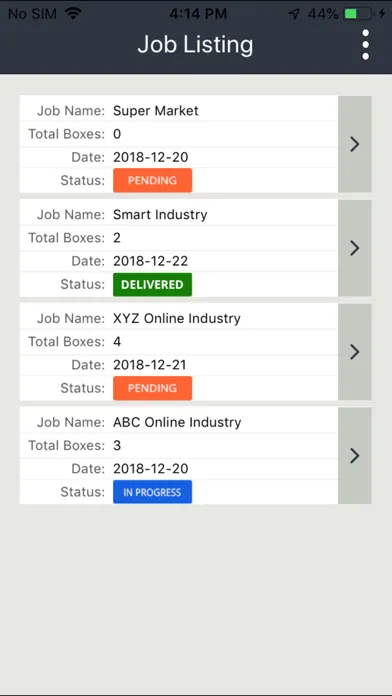392x696 pixels.
Task: Click total boxes value 0
Action: [117, 134]
